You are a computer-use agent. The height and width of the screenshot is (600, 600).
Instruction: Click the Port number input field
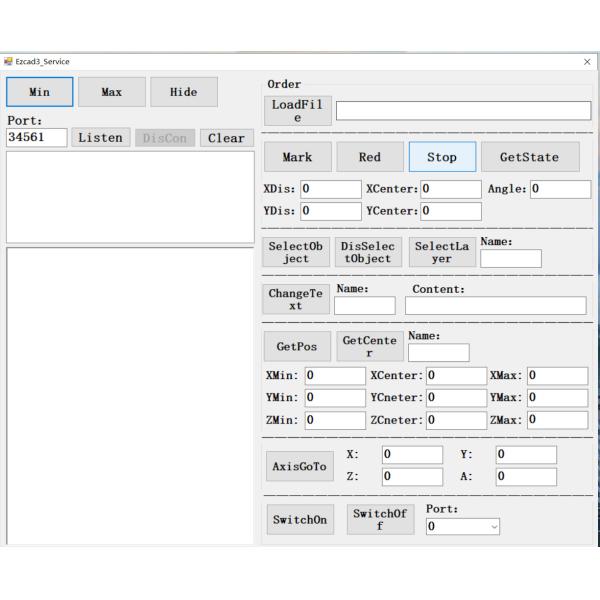pos(36,138)
